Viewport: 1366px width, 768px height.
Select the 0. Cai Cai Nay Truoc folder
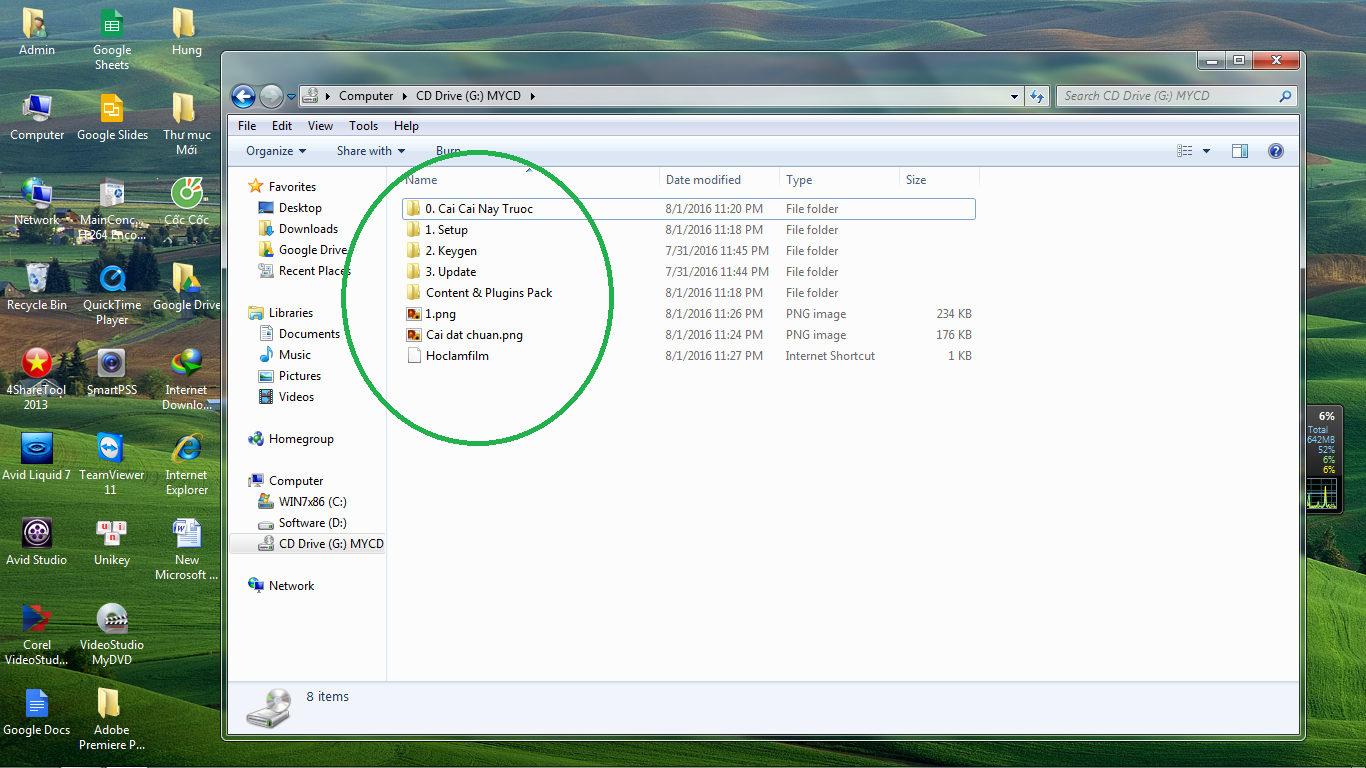689,209
